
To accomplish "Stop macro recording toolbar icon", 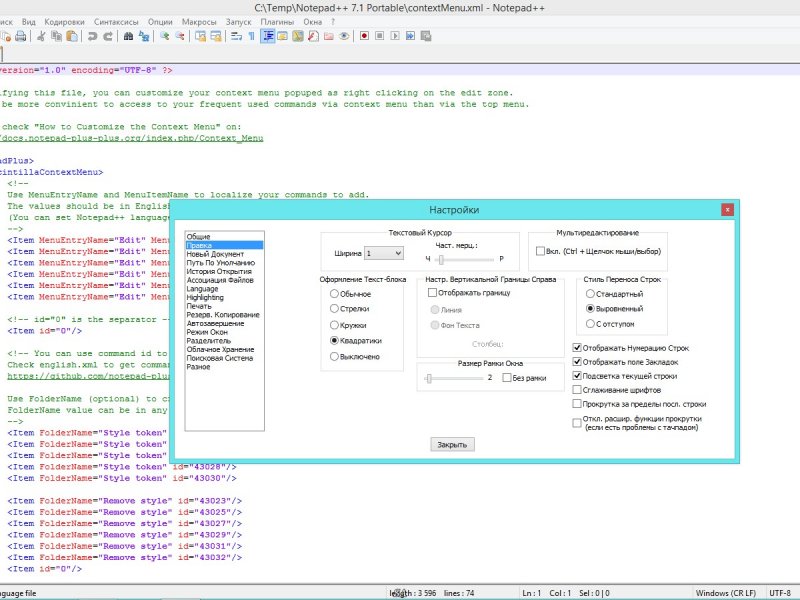I will click(x=380, y=36).
